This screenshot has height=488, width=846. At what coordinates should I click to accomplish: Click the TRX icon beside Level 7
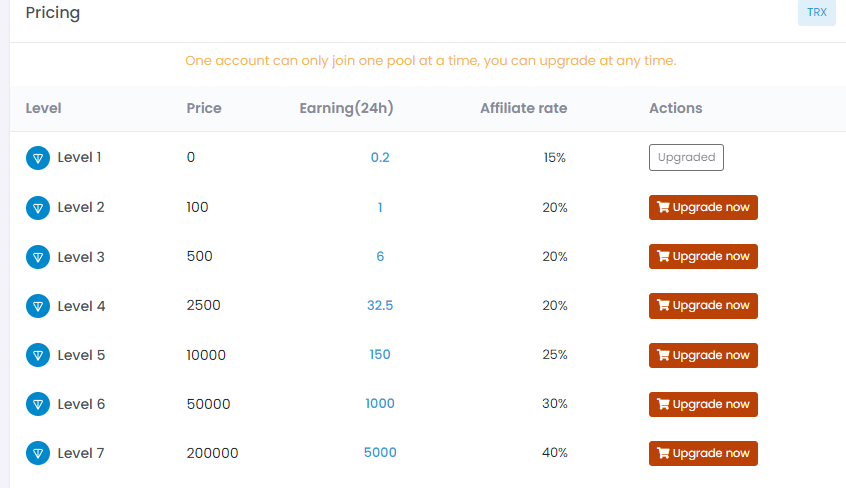tap(38, 453)
